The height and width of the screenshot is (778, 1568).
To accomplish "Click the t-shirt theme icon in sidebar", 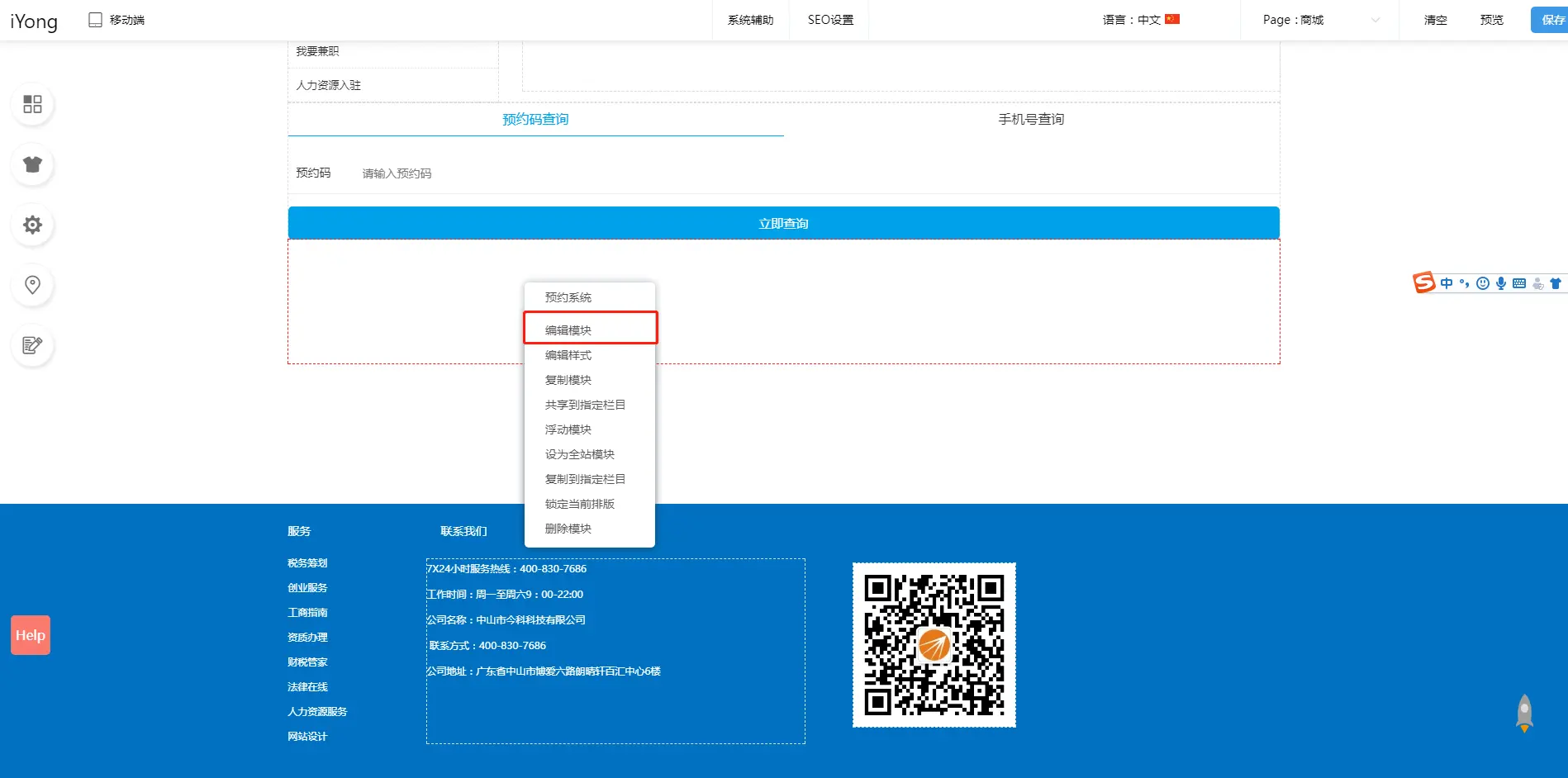I will click(32, 164).
